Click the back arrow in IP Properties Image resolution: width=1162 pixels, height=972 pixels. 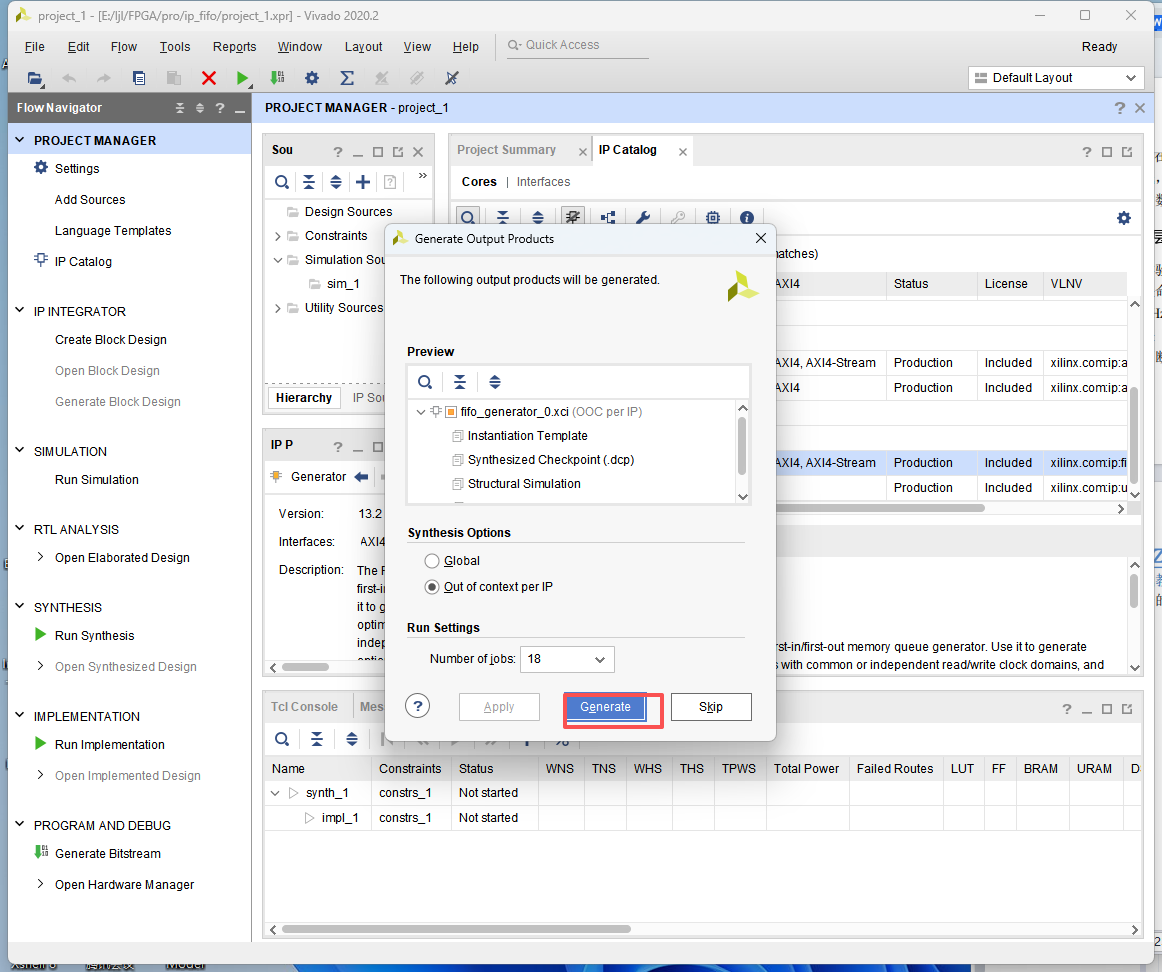coord(362,477)
